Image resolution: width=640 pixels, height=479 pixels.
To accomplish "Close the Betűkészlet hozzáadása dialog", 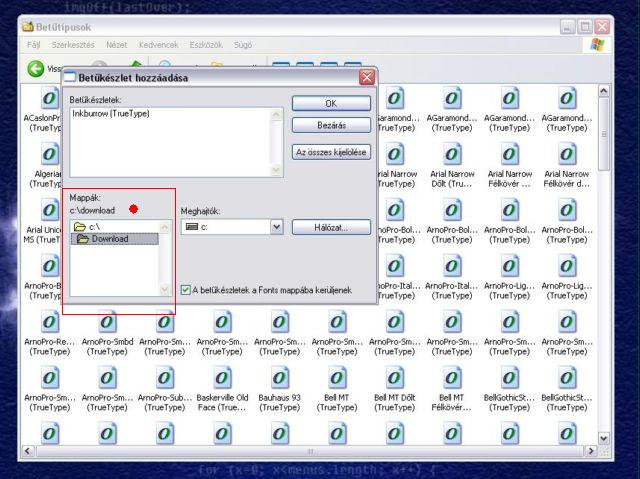I will 367,77.
